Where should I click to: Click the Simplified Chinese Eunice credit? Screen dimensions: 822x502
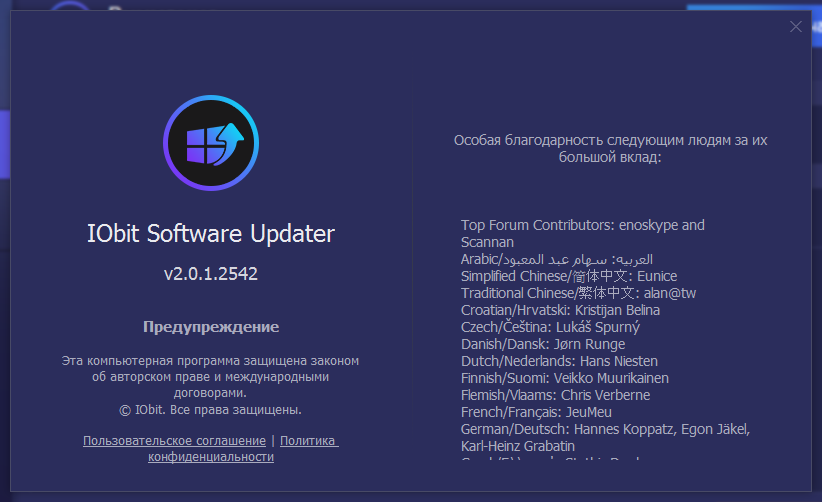coord(569,276)
